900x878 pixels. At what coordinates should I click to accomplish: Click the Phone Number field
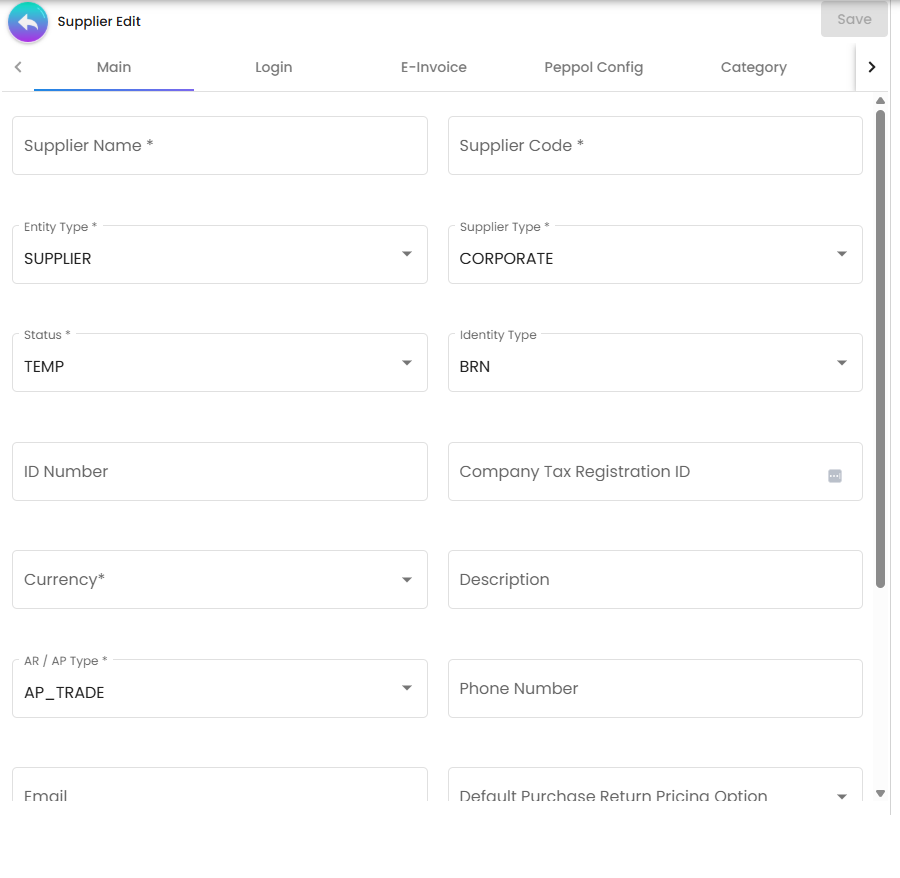click(655, 688)
